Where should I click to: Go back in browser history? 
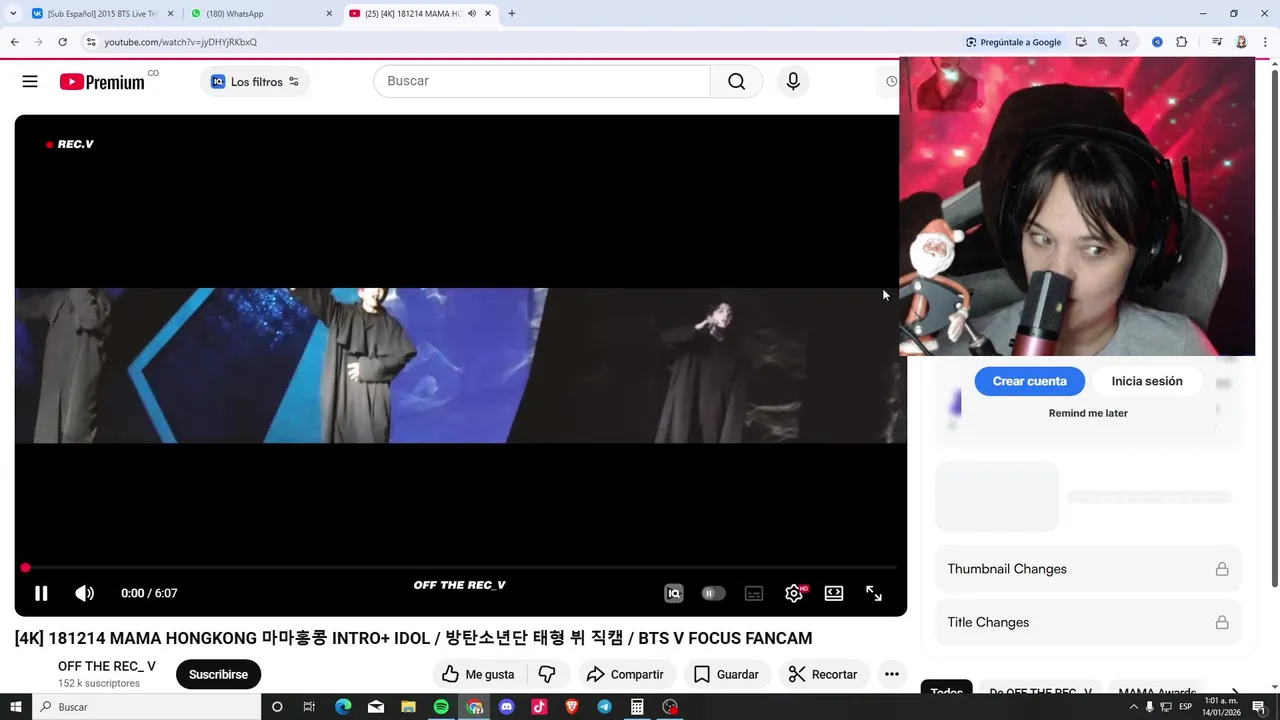click(x=14, y=42)
